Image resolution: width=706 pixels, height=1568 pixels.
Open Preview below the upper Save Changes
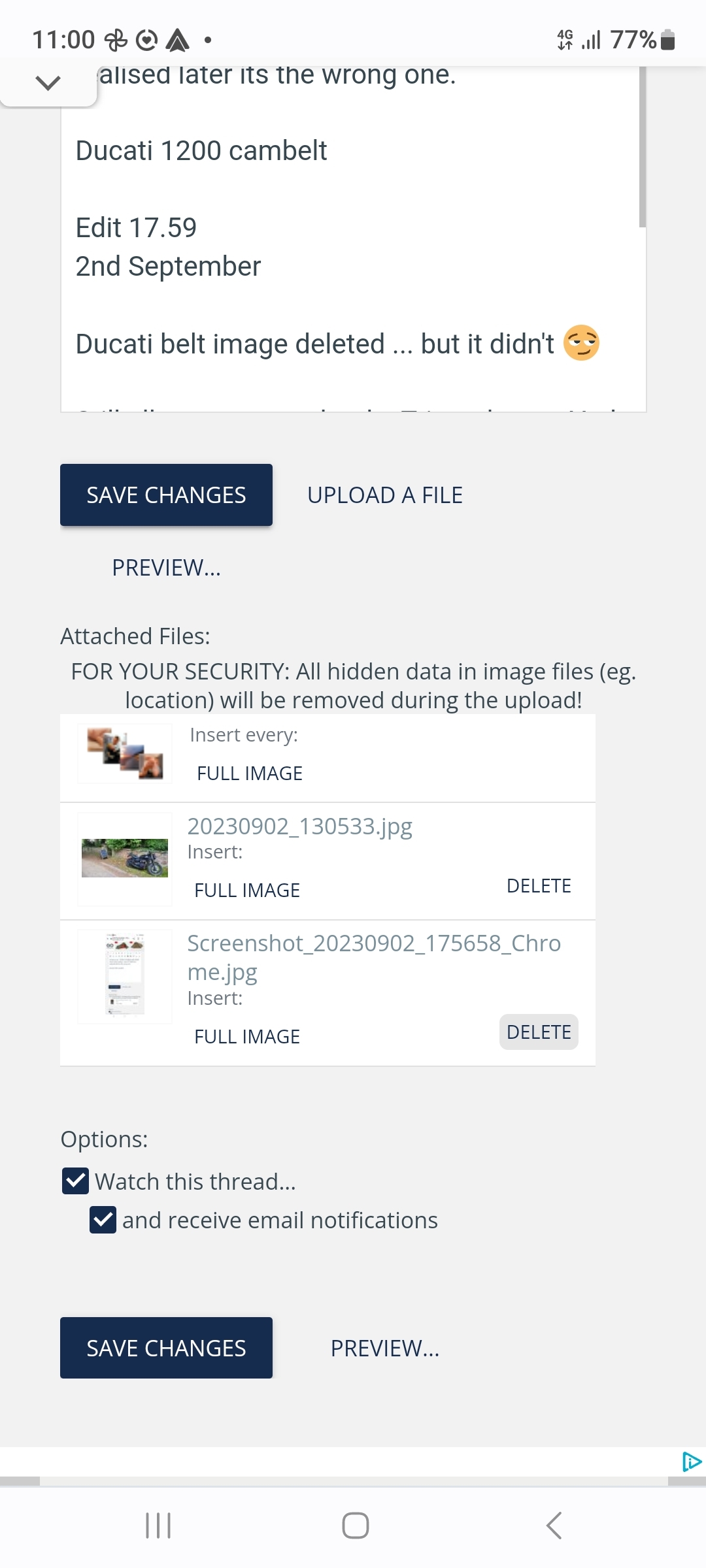coord(166,568)
